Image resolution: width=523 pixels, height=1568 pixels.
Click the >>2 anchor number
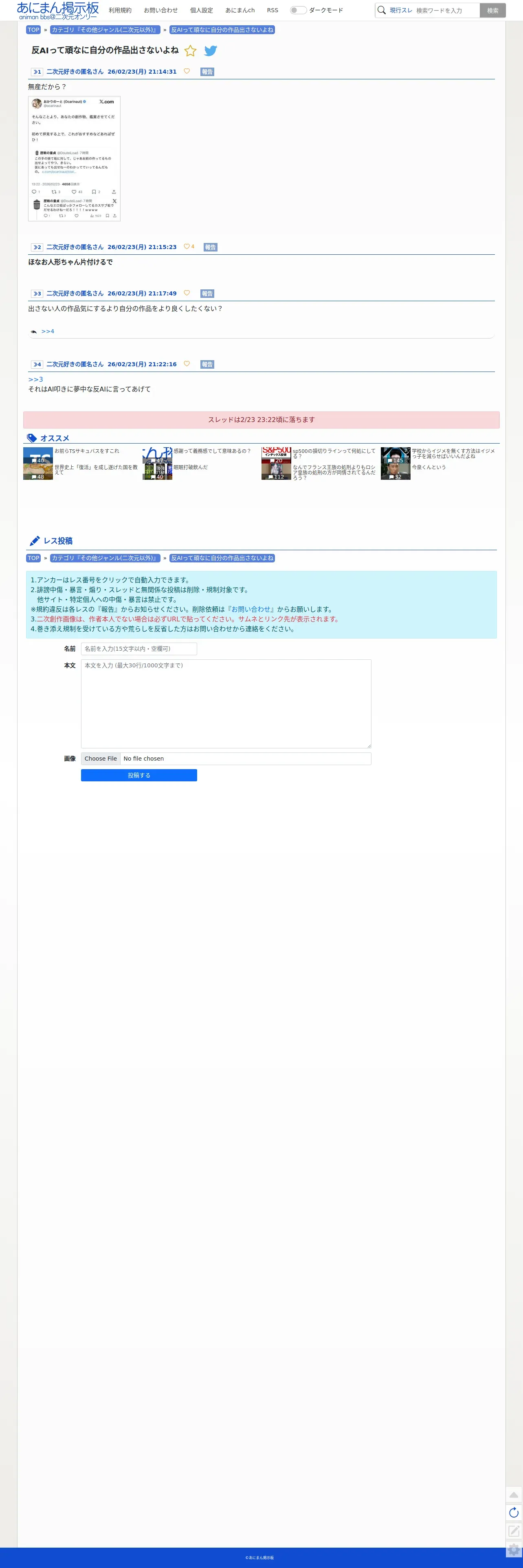point(37,247)
